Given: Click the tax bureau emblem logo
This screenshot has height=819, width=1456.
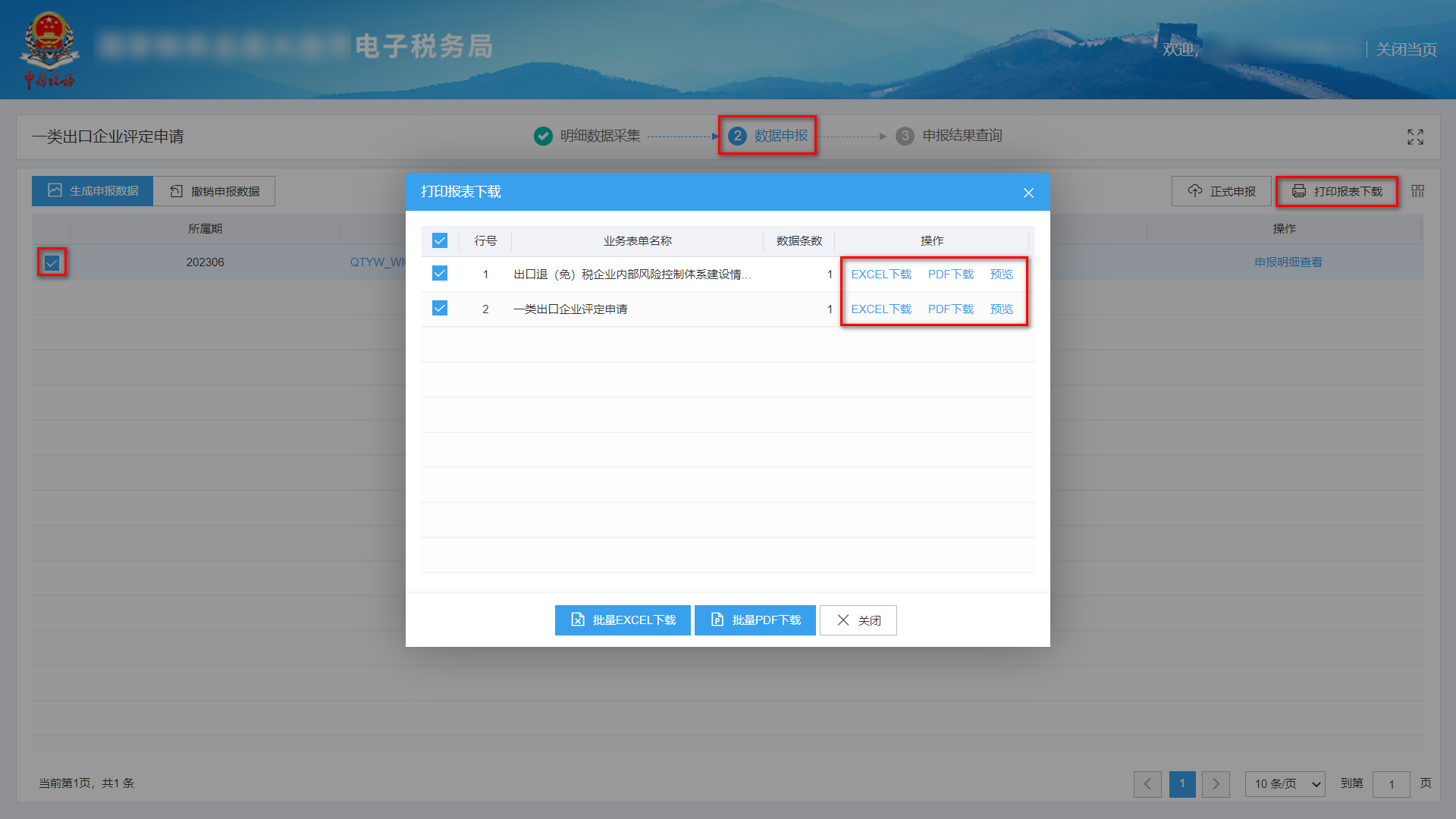Looking at the screenshot, I should coord(50,45).
